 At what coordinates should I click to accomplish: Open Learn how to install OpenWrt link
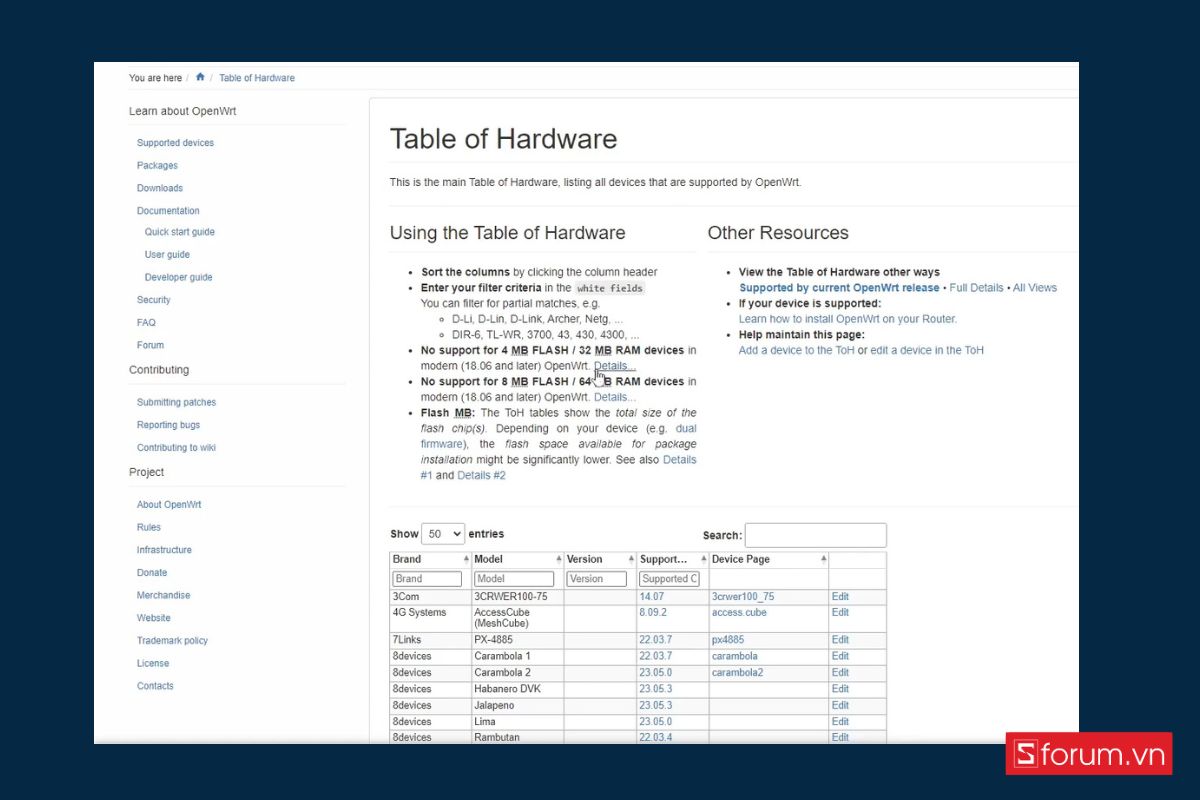[x=848, y=319]
